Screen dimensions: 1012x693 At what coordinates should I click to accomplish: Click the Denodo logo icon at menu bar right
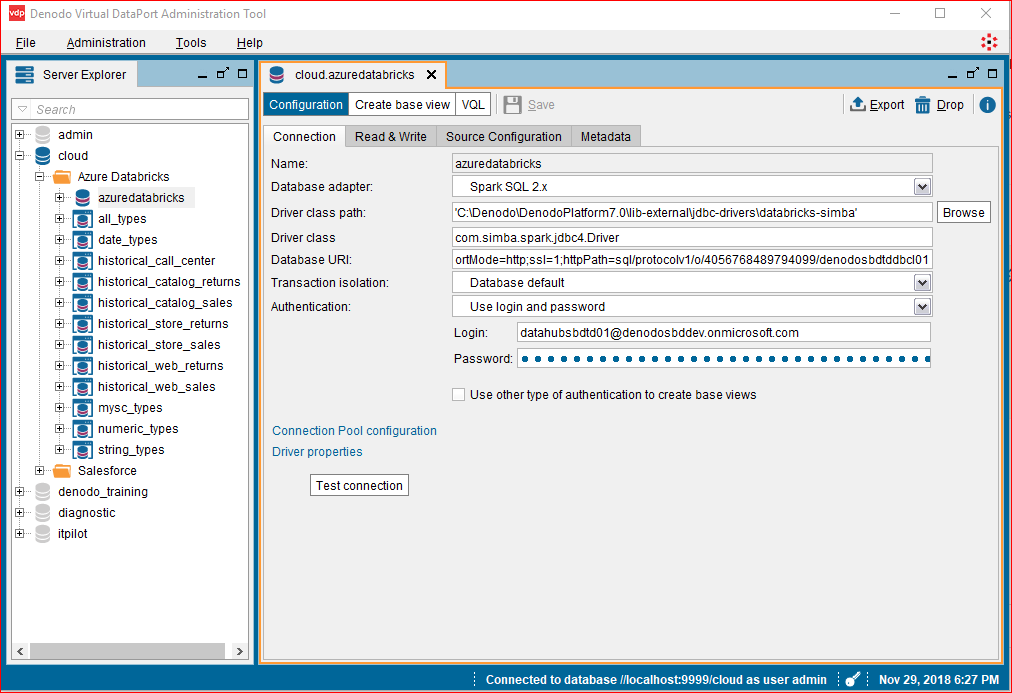point(988,43)
